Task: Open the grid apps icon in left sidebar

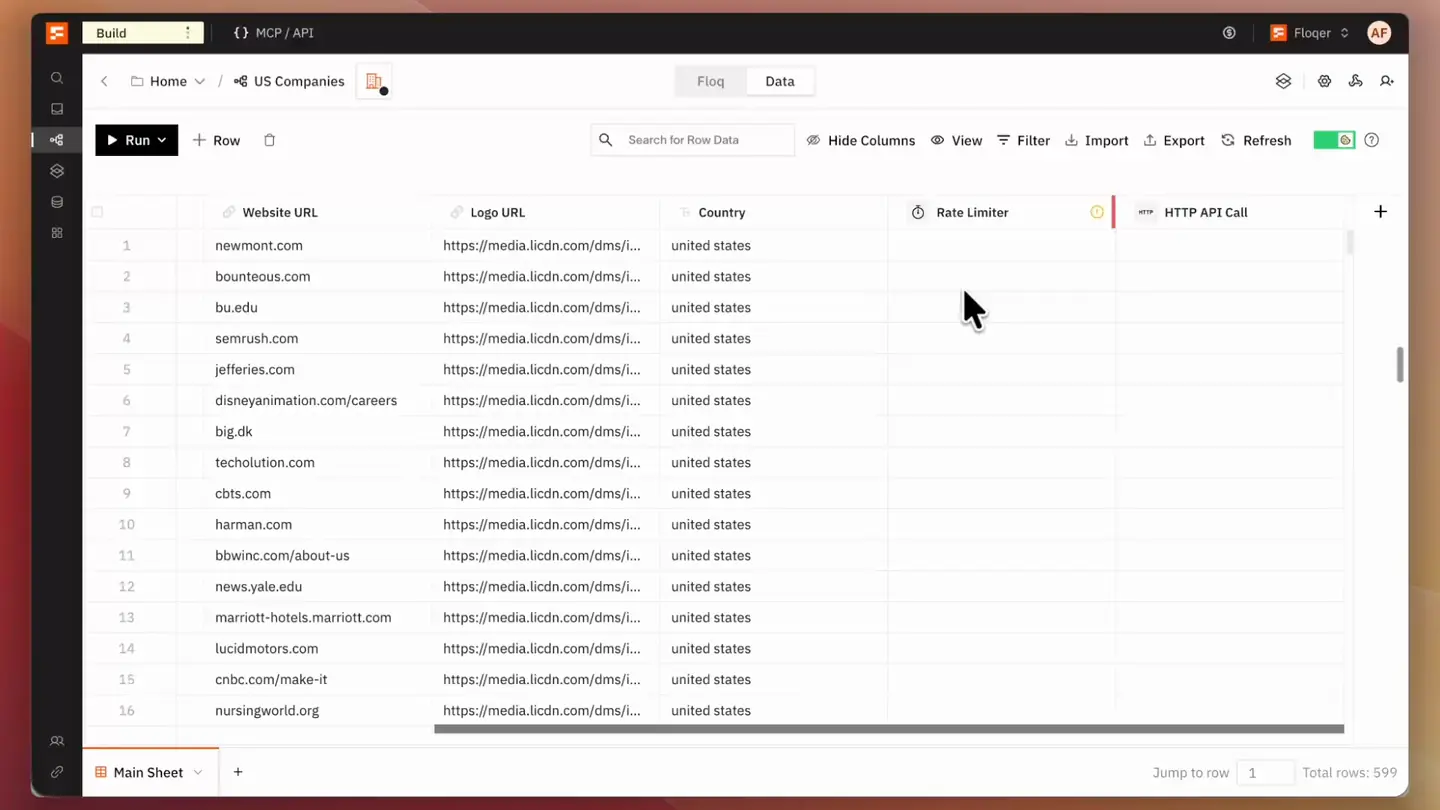Action: point(57,233)
